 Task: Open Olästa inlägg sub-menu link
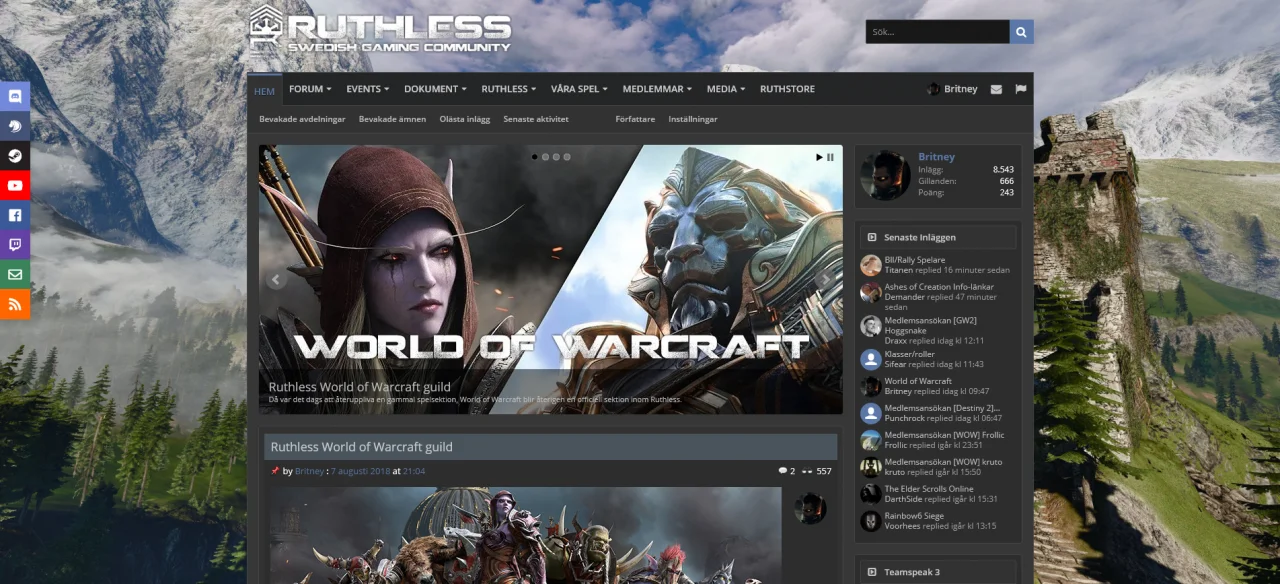(x=465, y=119)
